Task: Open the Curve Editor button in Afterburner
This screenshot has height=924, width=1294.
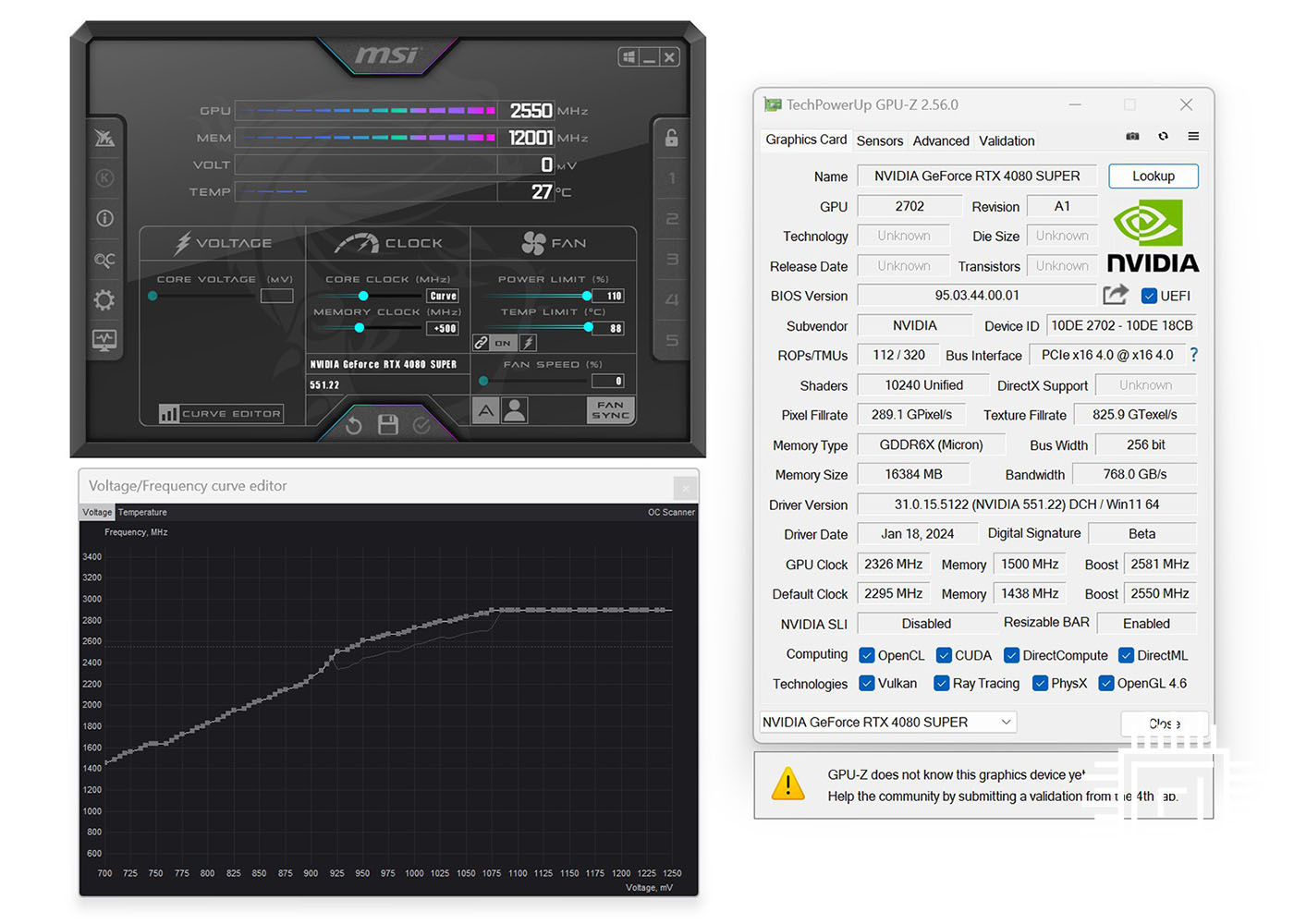Action: click(x=221, y=413)
